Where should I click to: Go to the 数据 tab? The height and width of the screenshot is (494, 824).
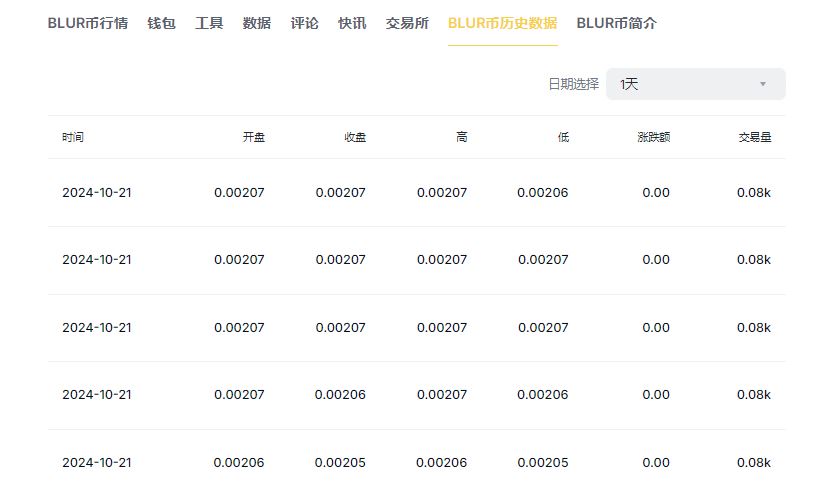pos(256,23)
